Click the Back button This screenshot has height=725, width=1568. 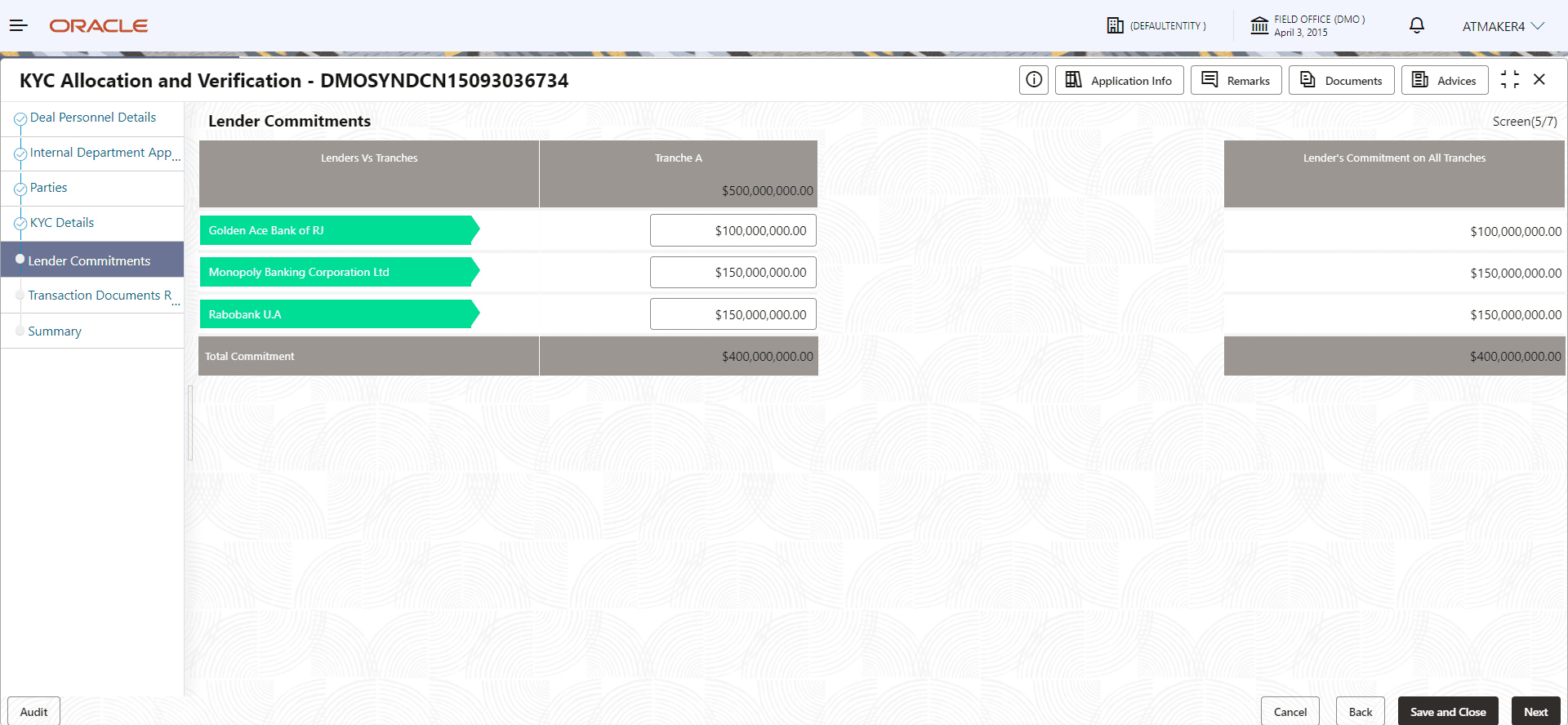click(1361, 711)
